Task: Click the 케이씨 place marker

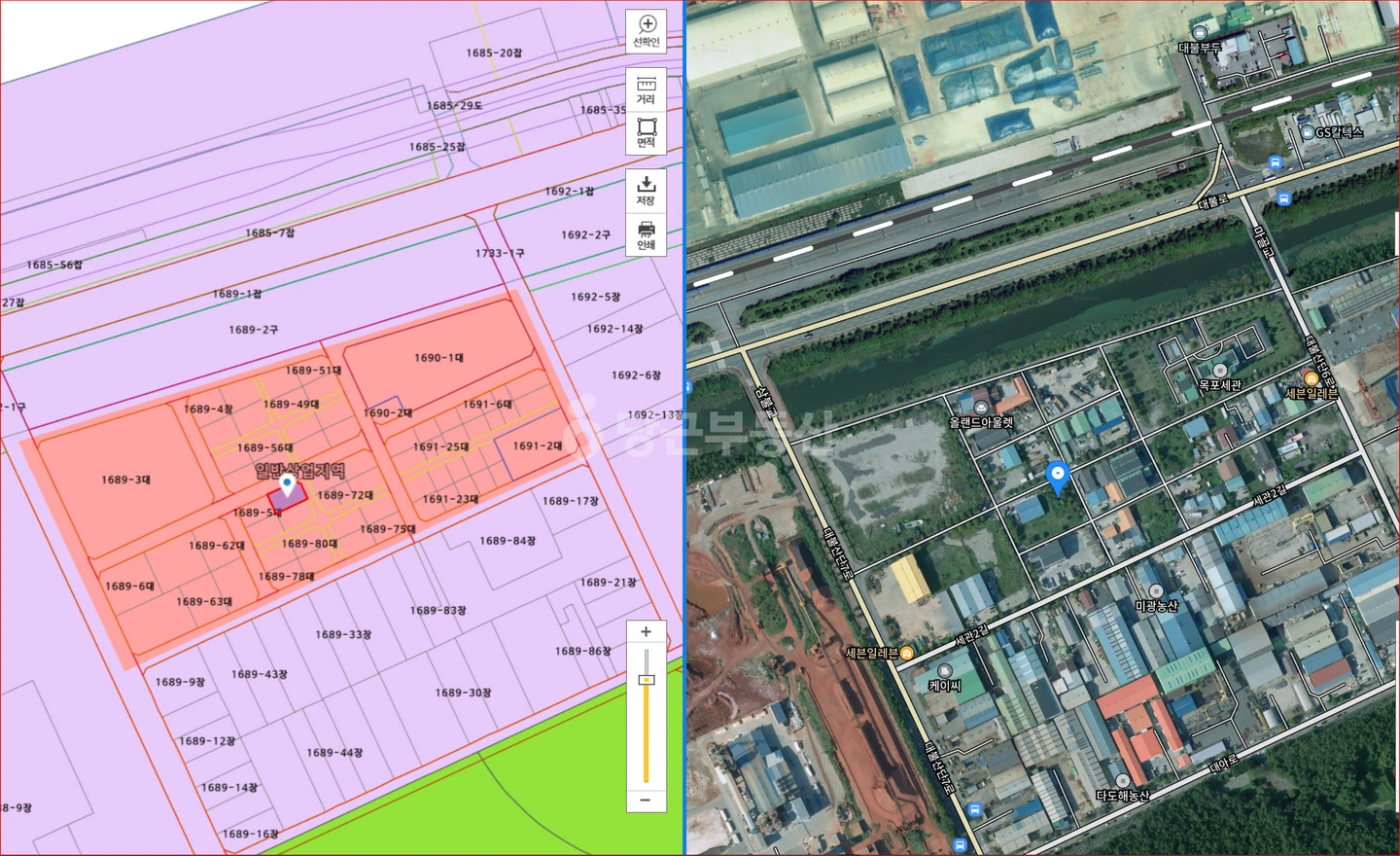Action: pyautogui.click(x=945, y=671)
